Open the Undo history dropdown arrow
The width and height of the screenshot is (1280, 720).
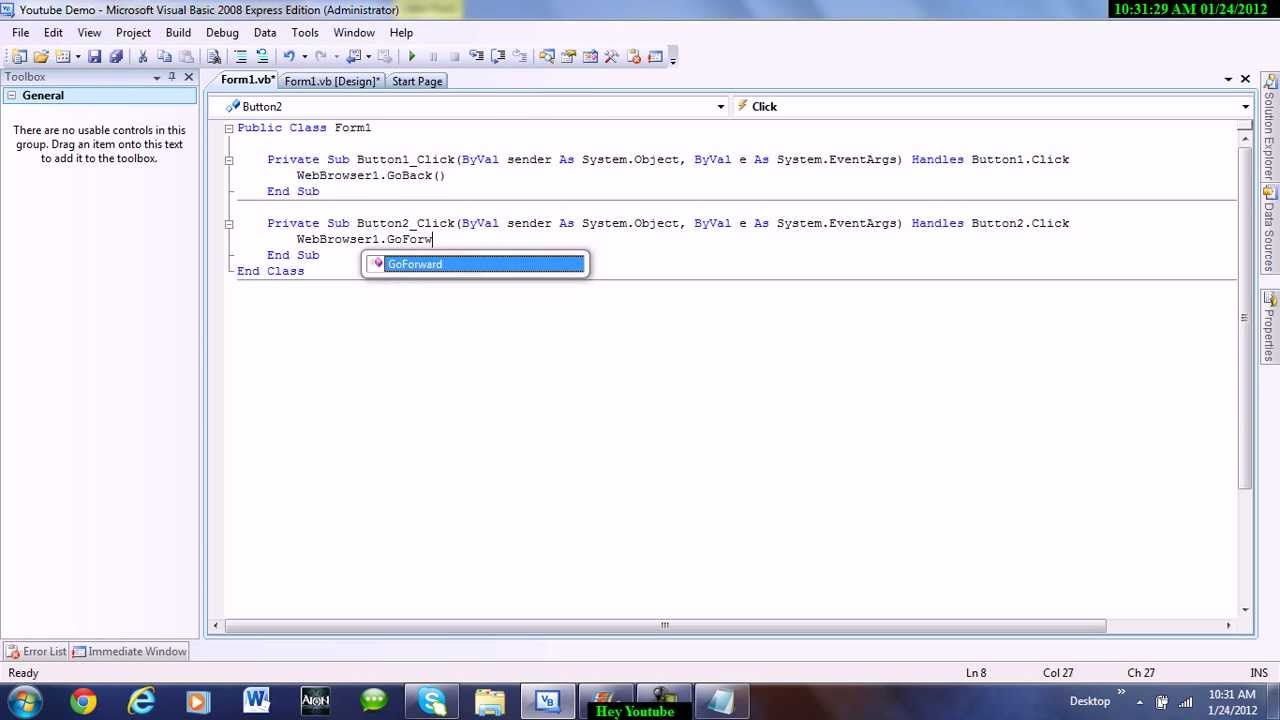point(304,57)
